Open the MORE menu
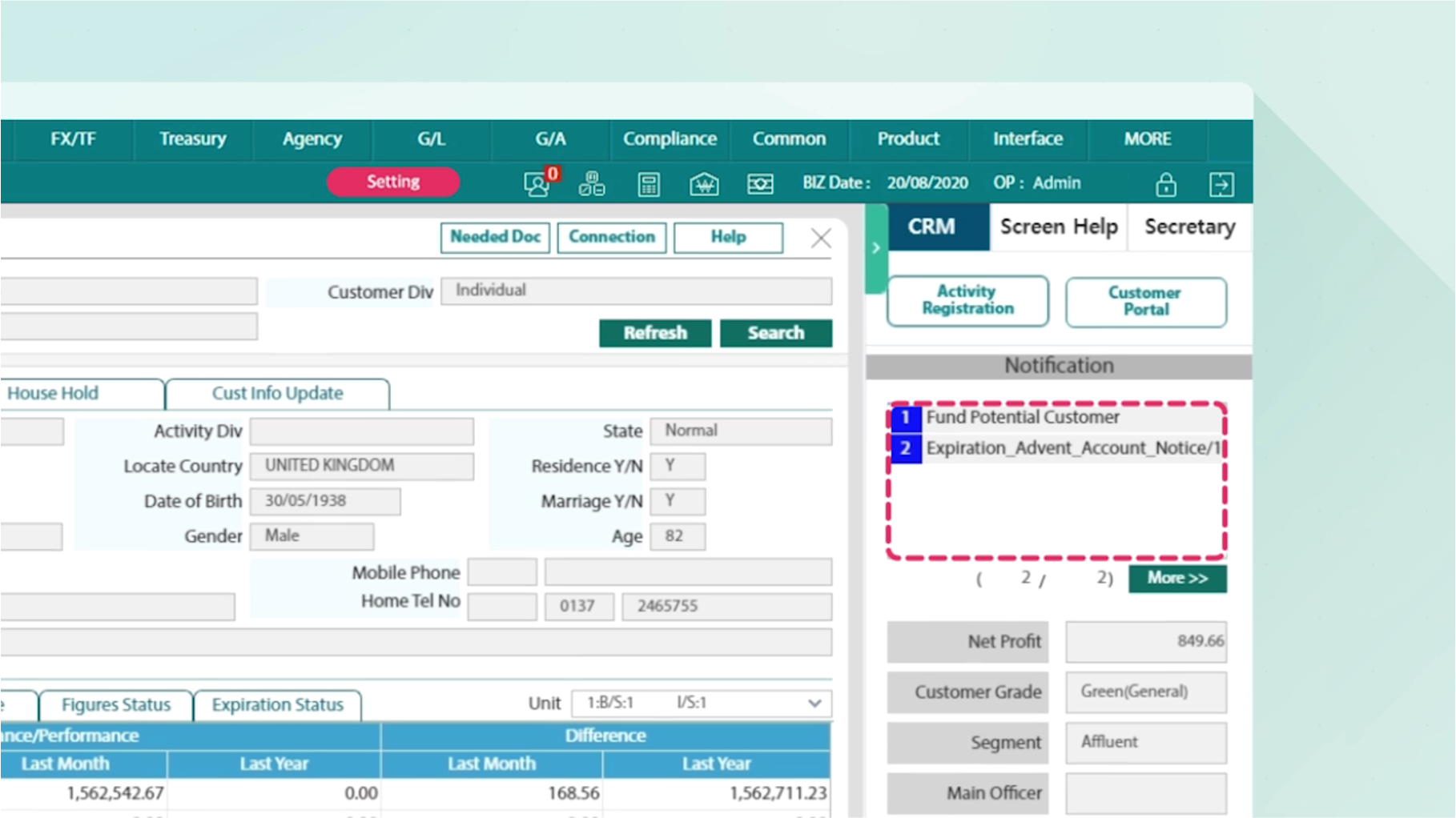 (x=1148, y=139)
